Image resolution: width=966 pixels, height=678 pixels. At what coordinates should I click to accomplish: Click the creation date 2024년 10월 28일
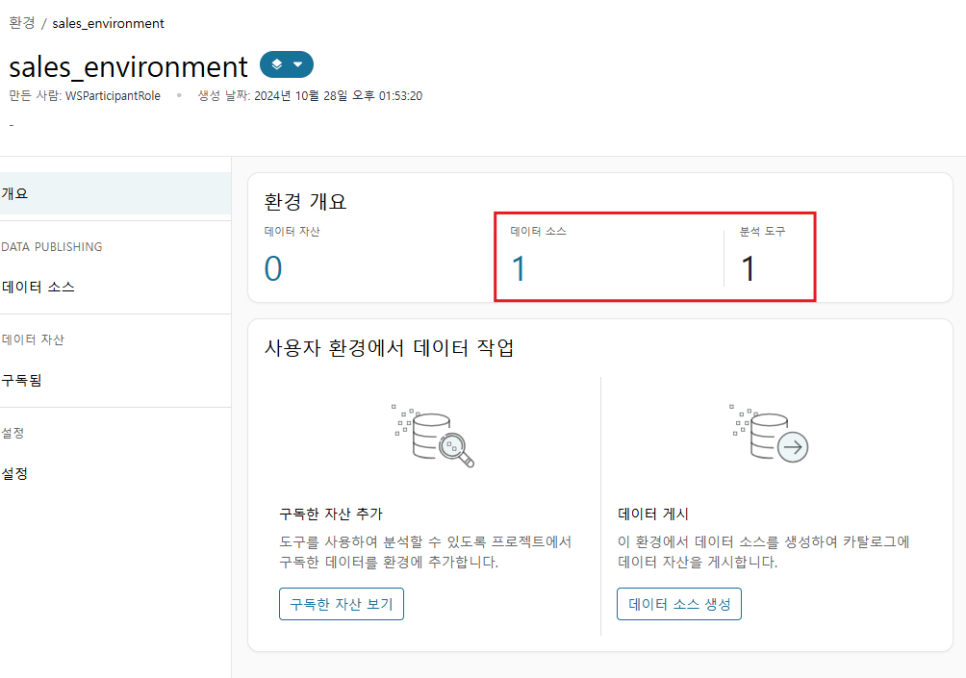[x=301, y=96]
